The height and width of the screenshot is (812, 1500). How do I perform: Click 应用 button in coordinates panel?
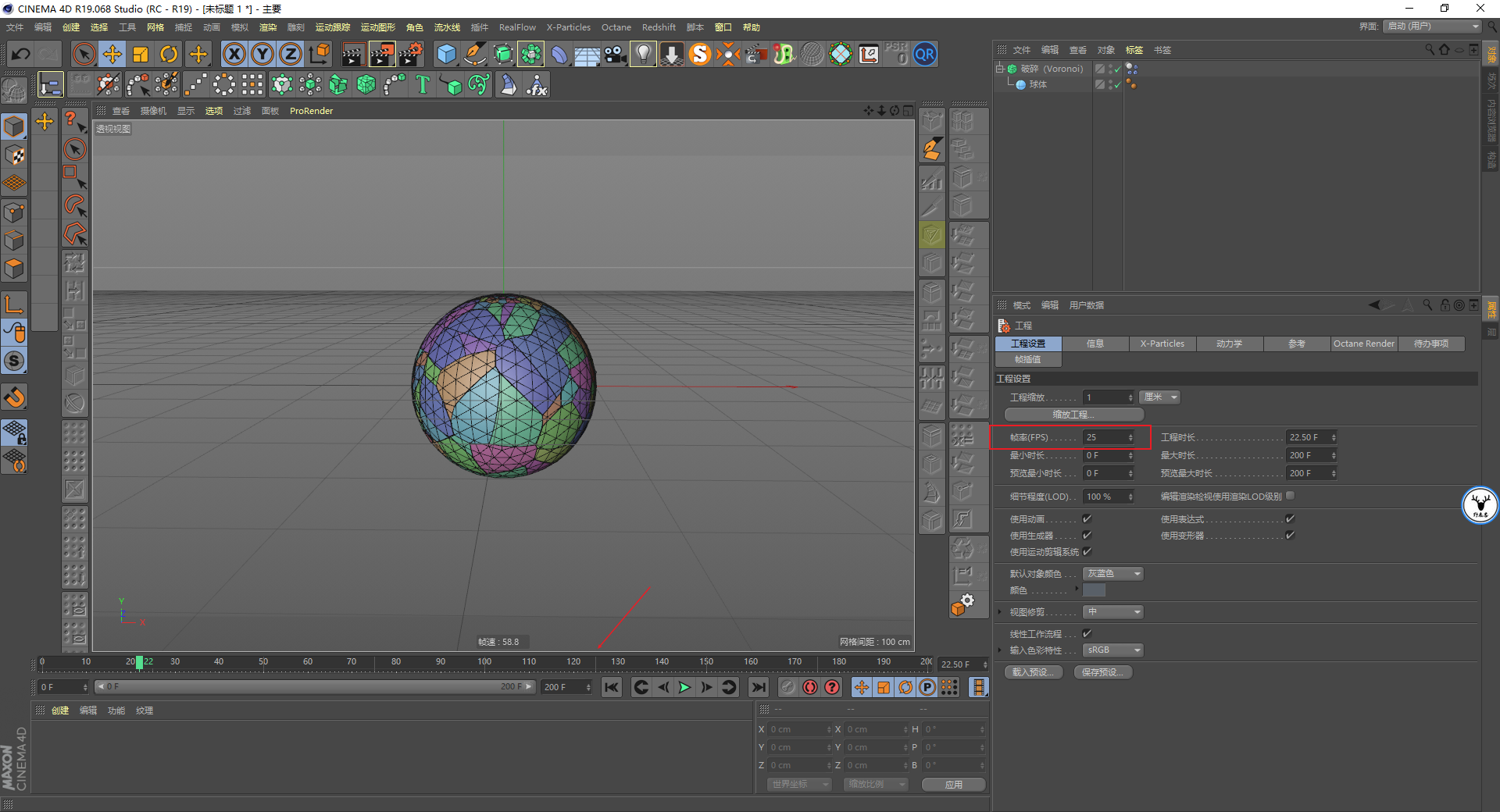click(953, 785)
